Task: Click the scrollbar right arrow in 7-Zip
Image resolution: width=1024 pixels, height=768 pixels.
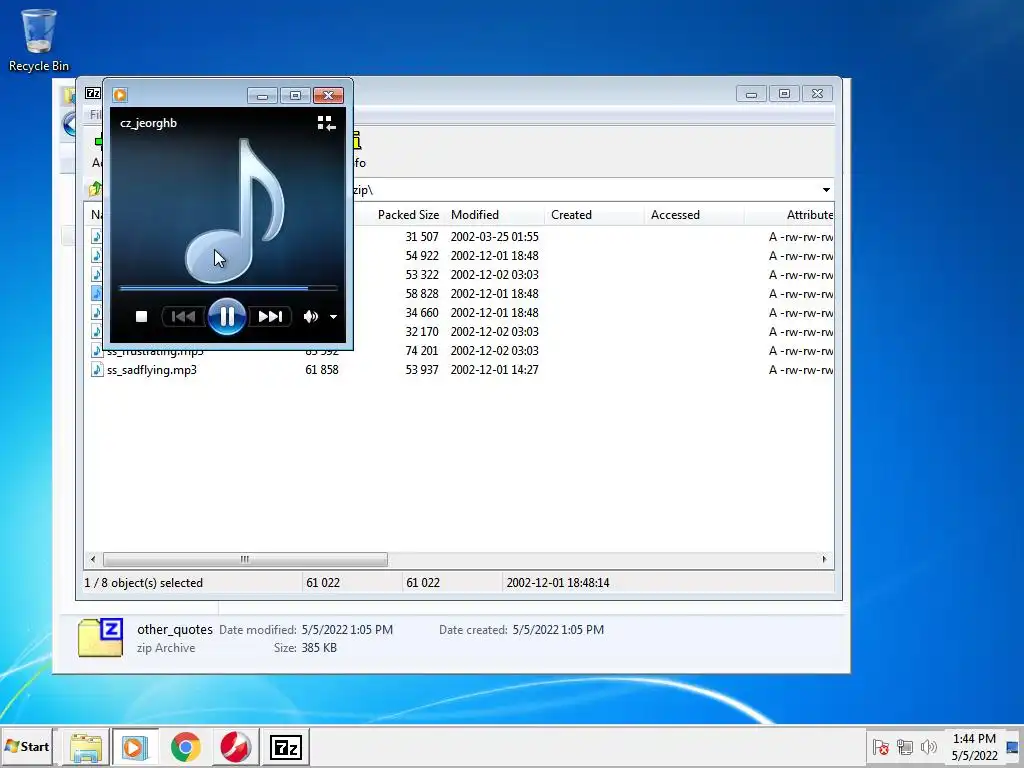Action: [x=824, y=560]
